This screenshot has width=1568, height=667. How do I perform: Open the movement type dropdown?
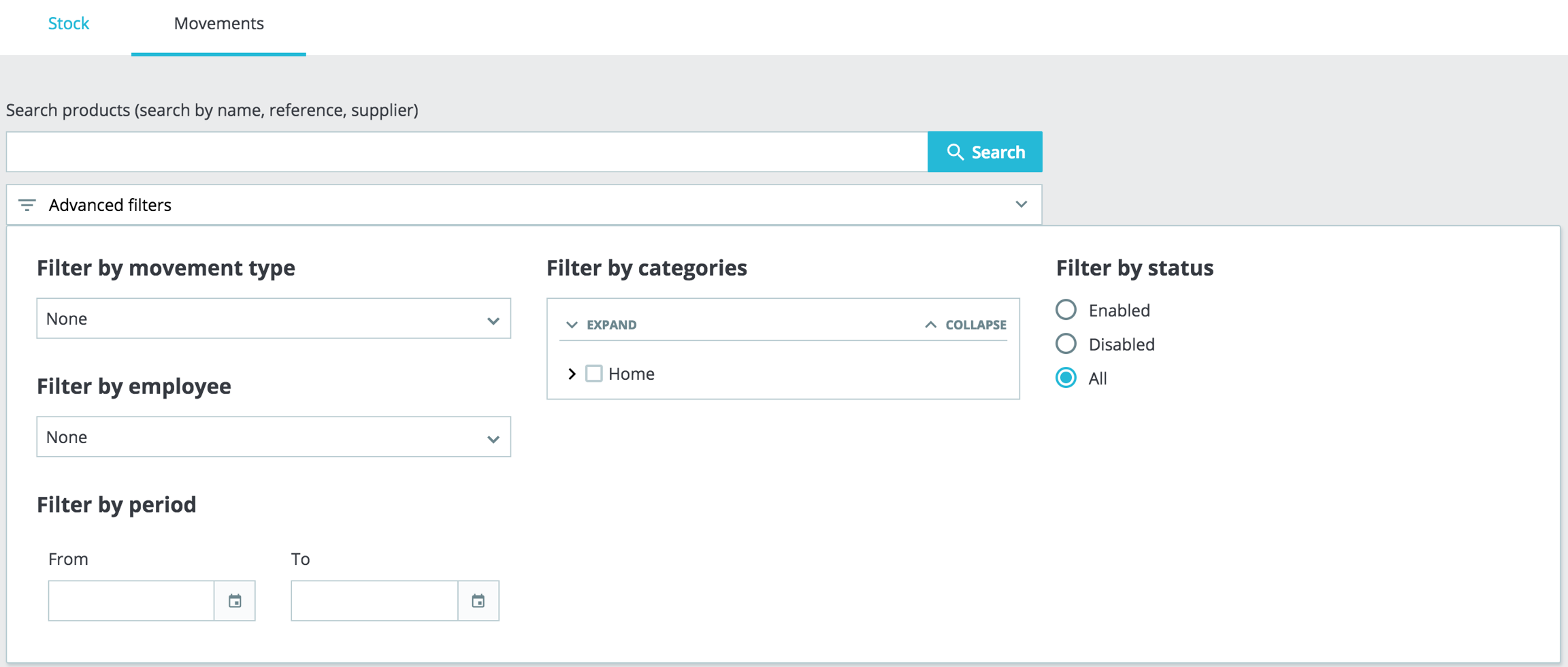(274, 319)
